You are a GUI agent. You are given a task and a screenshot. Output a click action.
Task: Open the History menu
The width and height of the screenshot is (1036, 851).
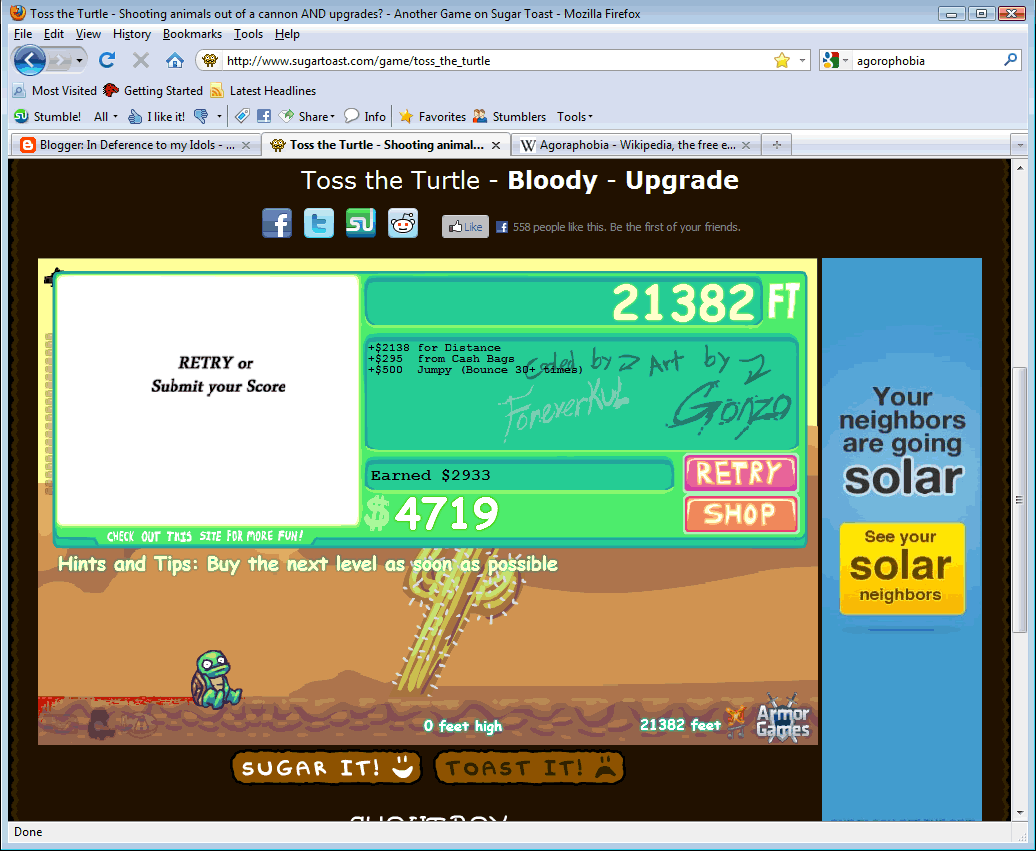point(131,34)
